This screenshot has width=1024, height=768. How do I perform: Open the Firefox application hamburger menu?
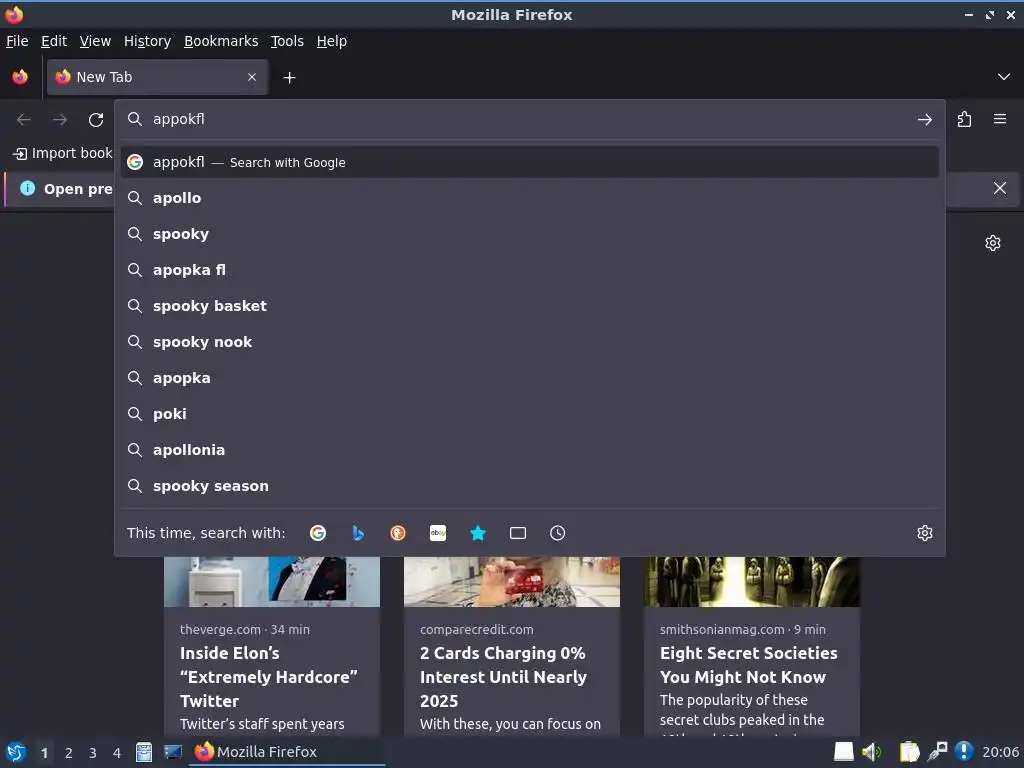point(1000,120)
